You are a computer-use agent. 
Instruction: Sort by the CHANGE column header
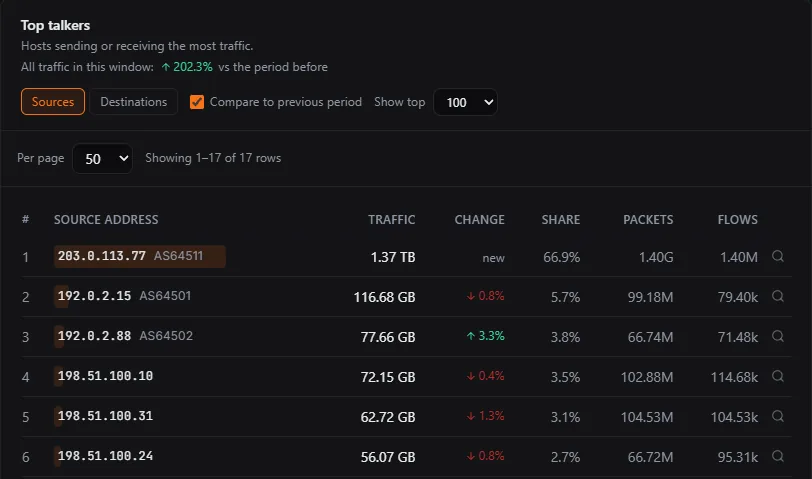pos(480,220)
